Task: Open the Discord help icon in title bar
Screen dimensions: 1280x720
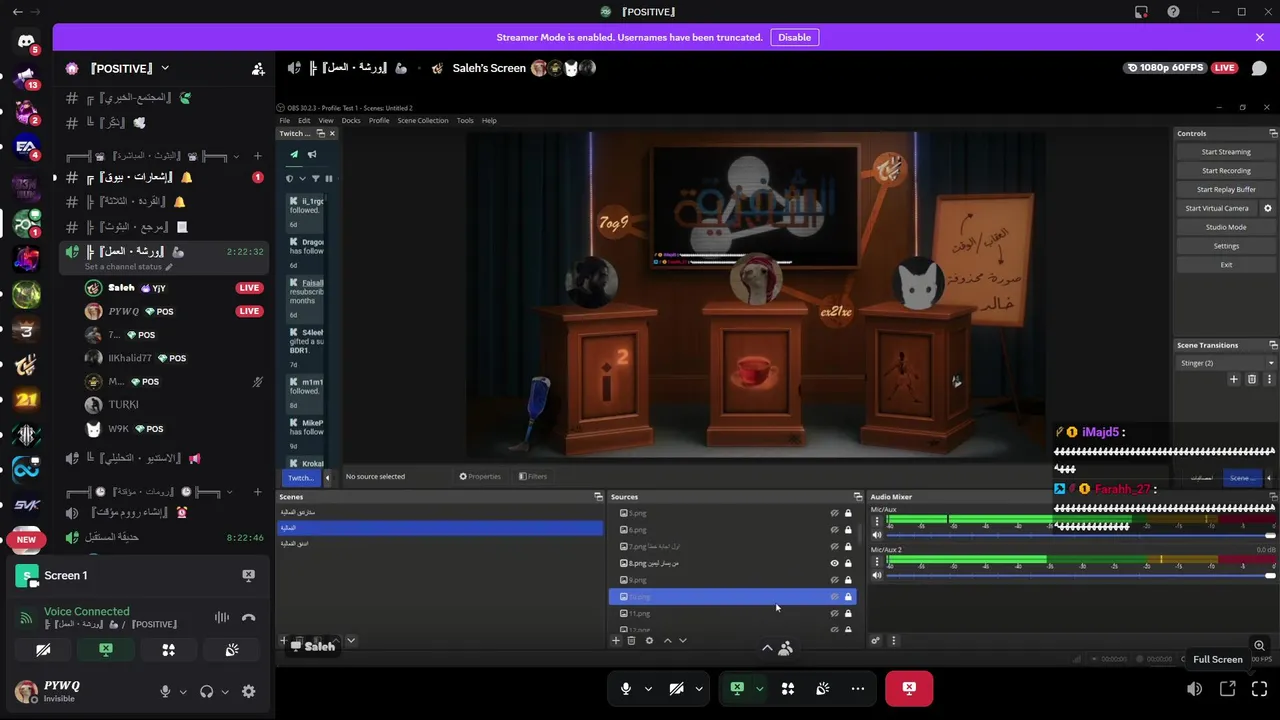Action: click(1173, 12)
